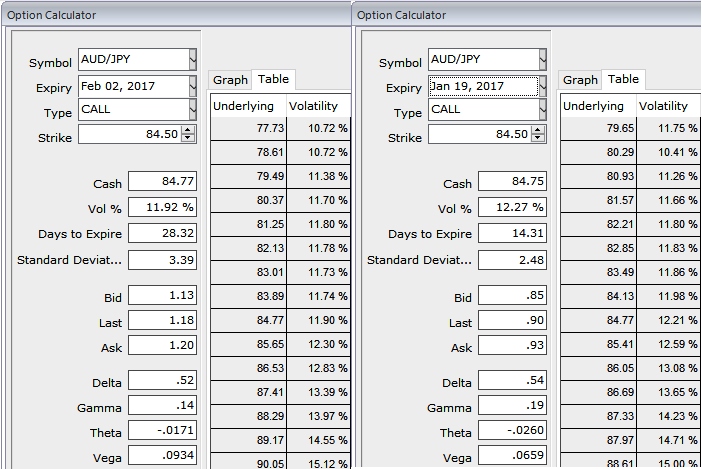The width and height of the screenshot is (702, 469).
Task: Click Theta field showing -.0260
Action: (x=513, y=431)
